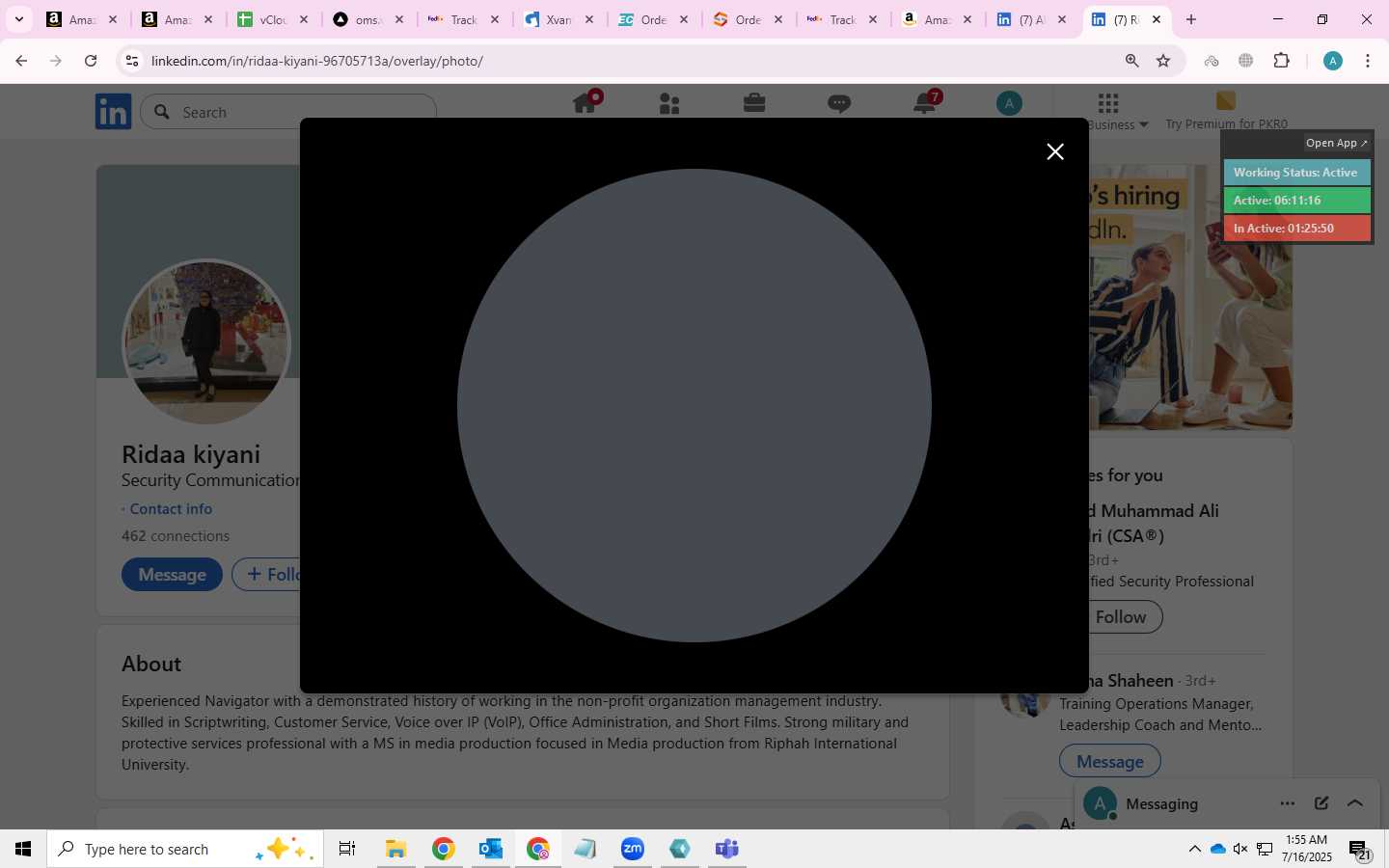The width and height of the screenshot is (1389, 868).
Task: Open the Jobs briefcase icon
Action: 754,102
